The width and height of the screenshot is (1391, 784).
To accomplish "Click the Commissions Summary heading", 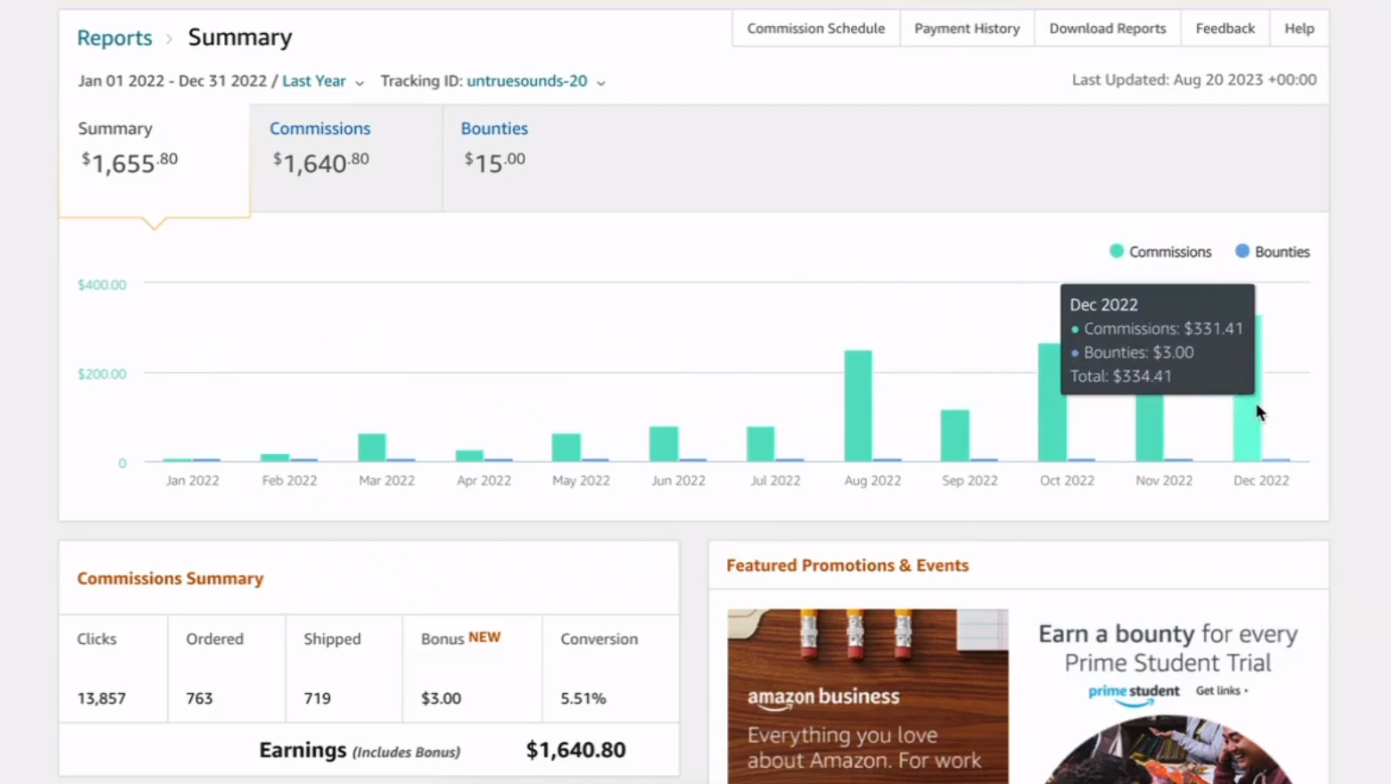I will coord(170,579).
